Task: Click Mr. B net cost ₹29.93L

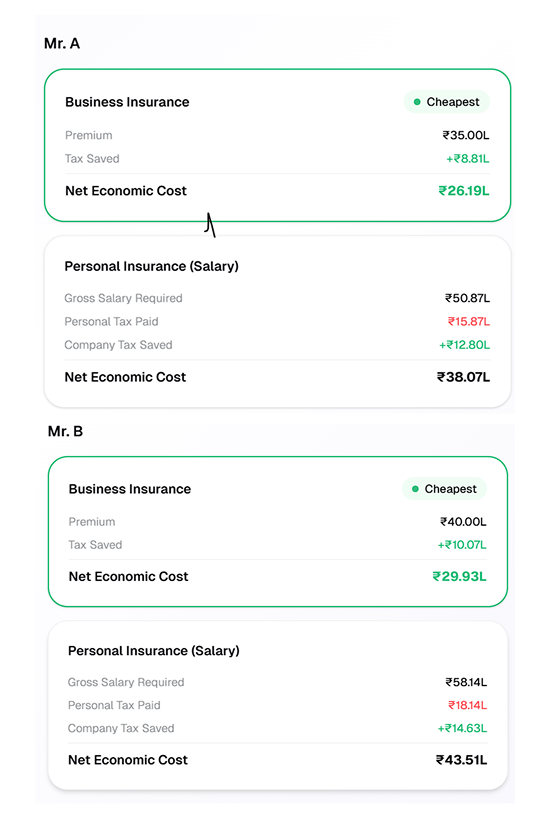Action: (x=460, y=577)
